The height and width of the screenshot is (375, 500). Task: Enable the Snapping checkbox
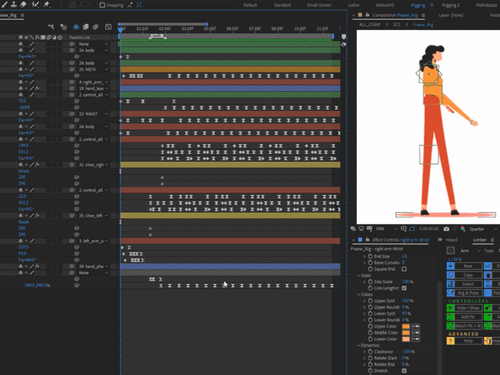point(102,5)
